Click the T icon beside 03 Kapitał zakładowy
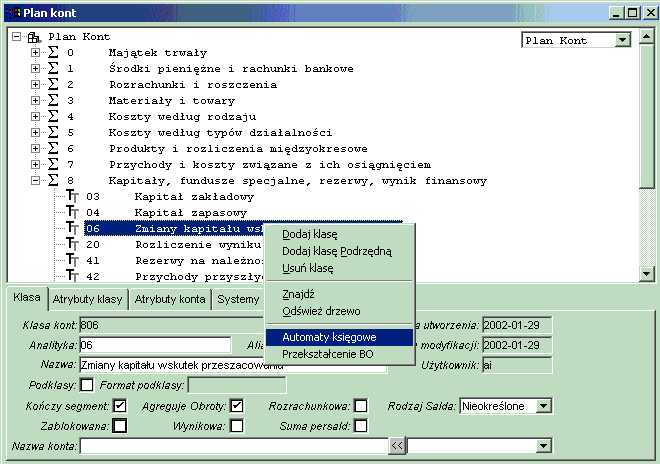 tap(72, 196)
